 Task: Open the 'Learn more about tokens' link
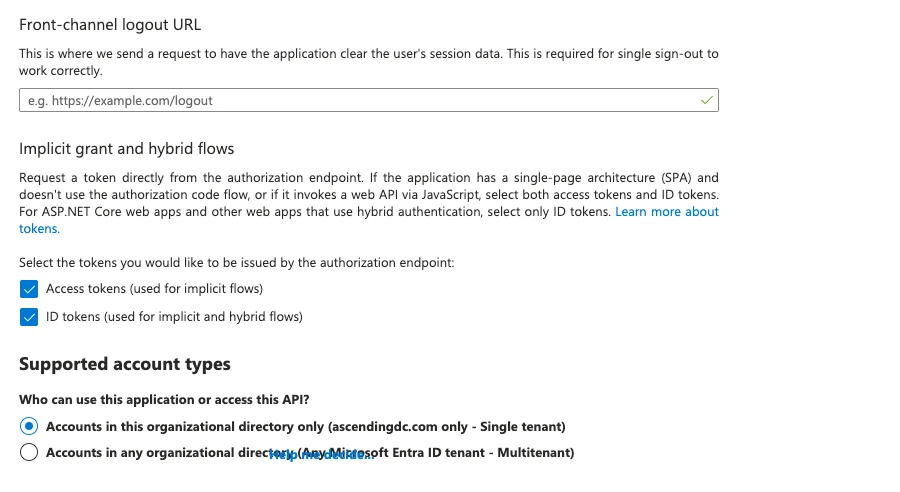[x=666, y=212]
